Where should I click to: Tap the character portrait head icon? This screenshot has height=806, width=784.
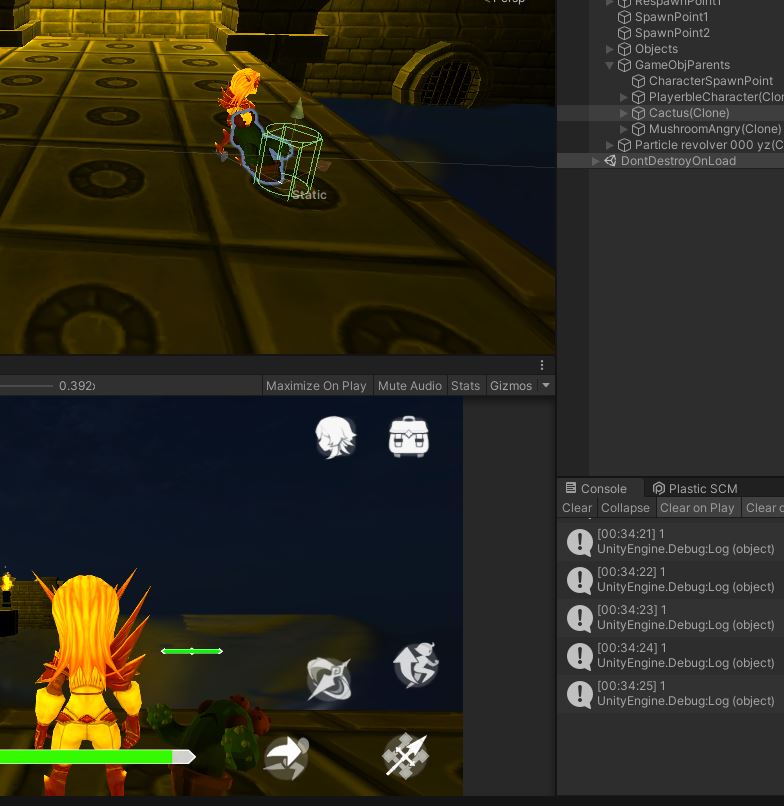335,437
